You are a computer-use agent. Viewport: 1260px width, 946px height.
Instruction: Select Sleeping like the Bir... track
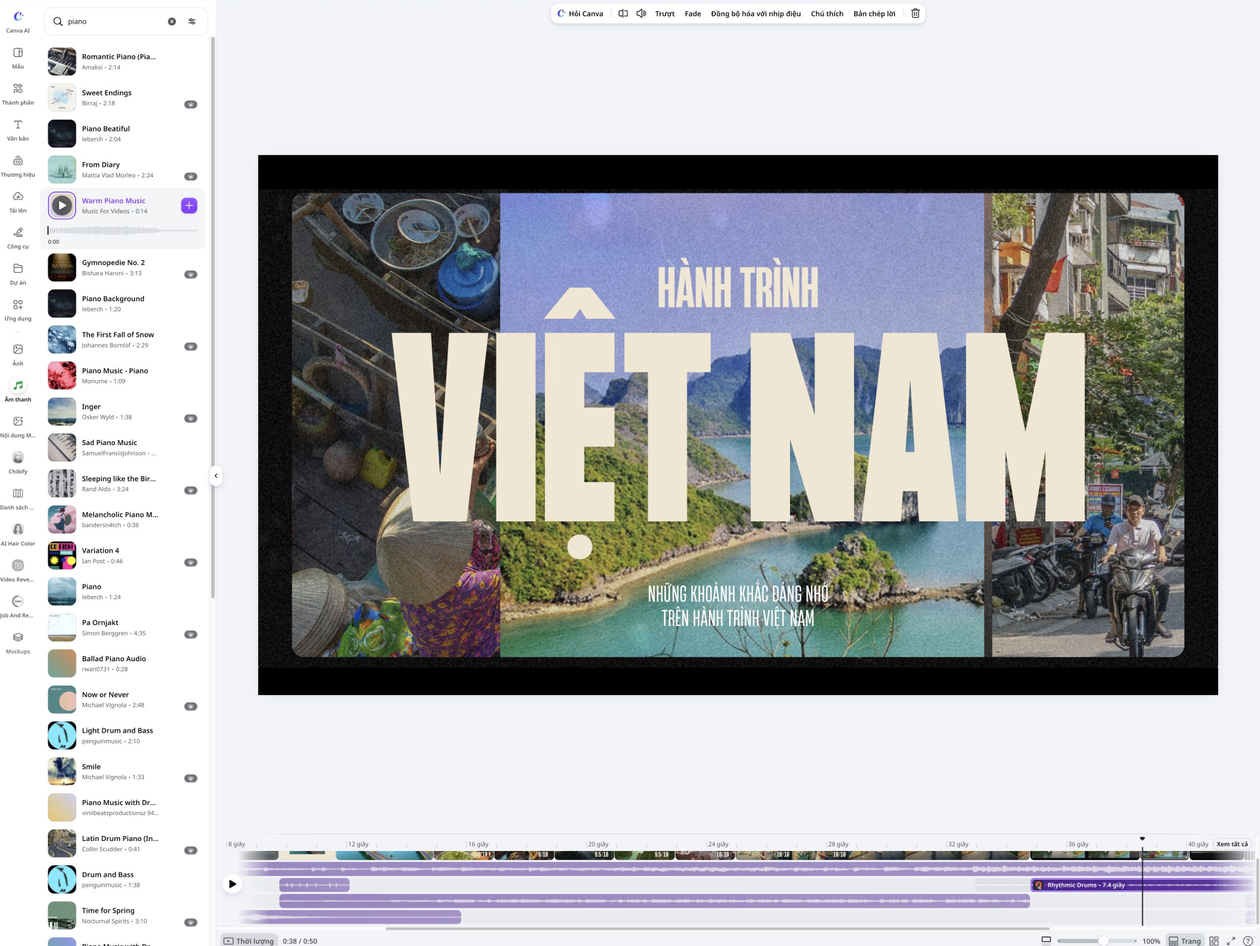click(122, 483)
